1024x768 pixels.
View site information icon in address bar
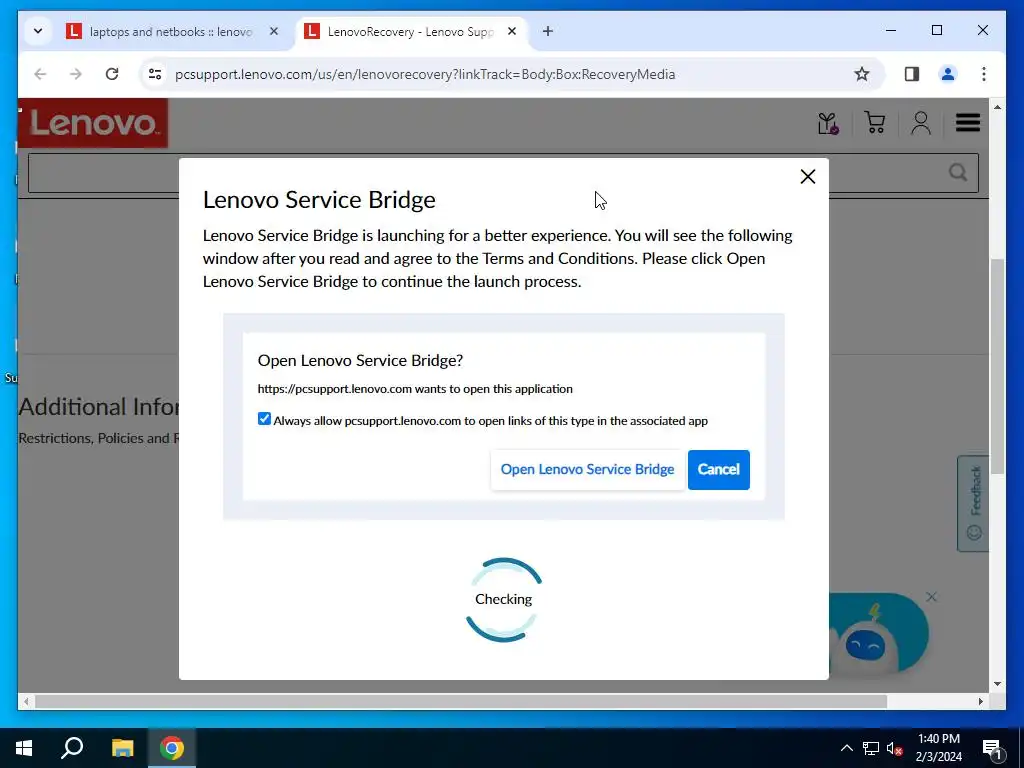(155, 74)
